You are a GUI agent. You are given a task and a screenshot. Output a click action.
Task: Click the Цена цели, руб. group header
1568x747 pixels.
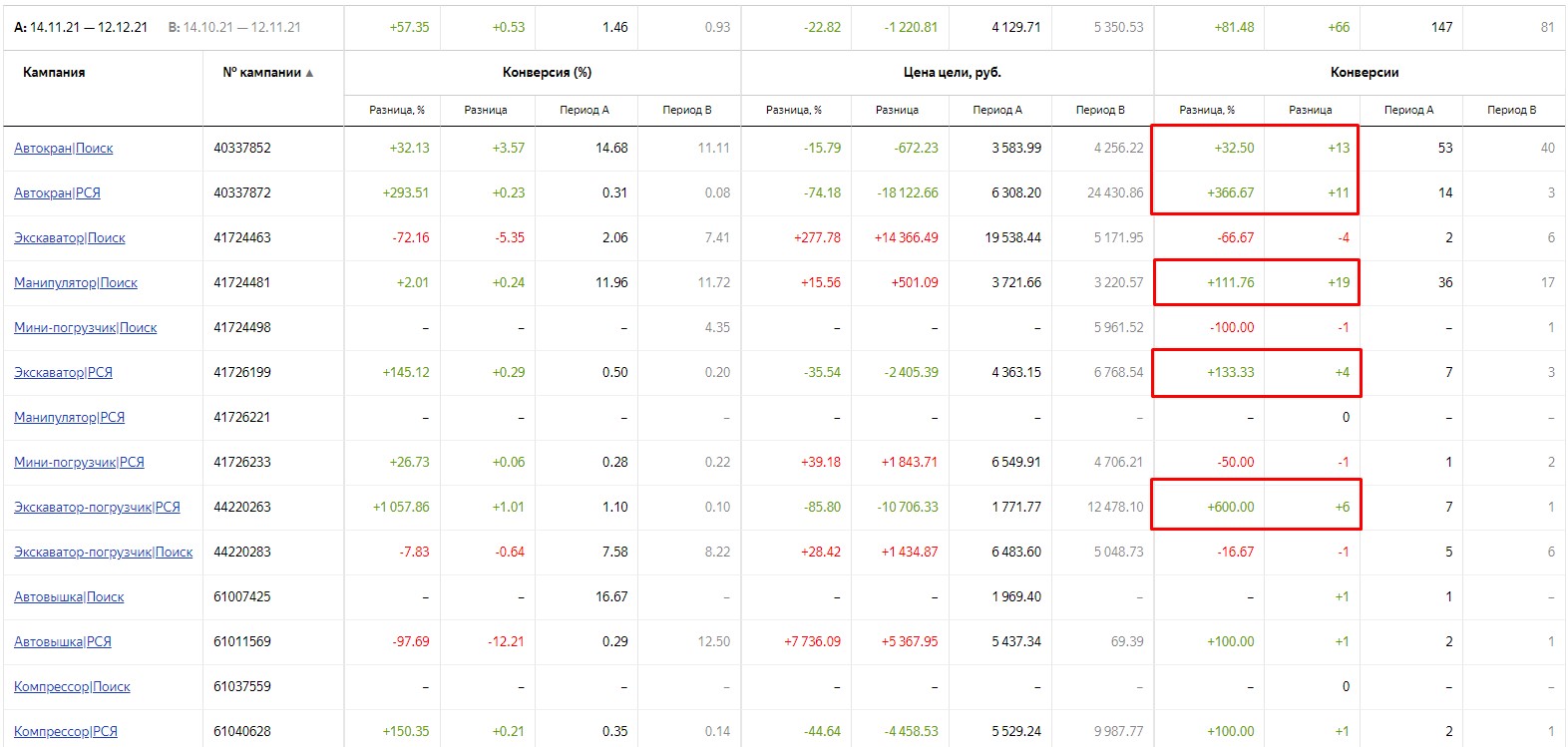click(x=952, y=72)
